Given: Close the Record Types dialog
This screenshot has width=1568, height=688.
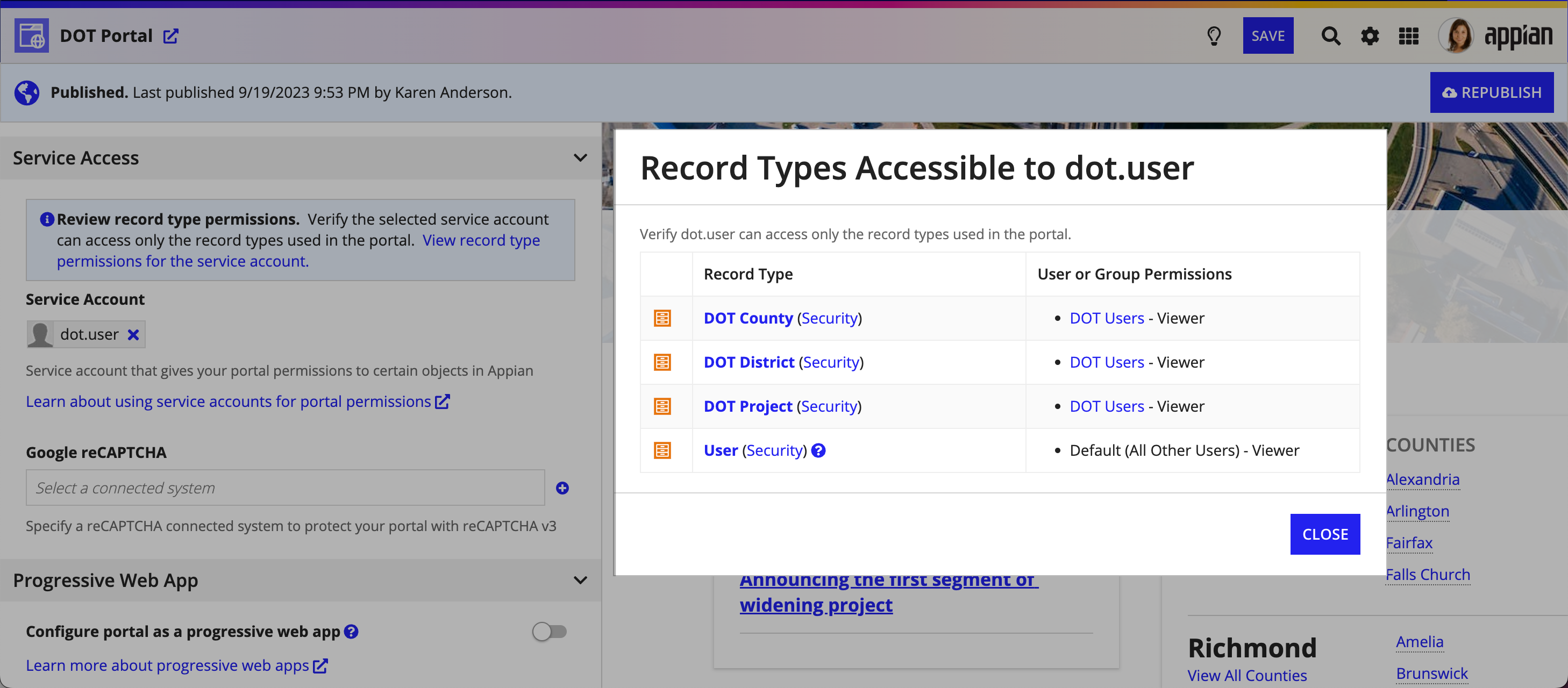Looking at the screenshot, I should 1324,534.
